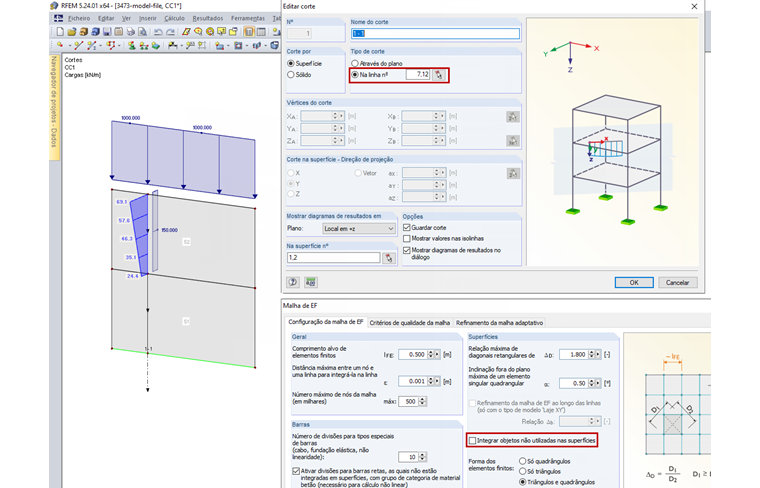
Task: Select the new node tool icon
Action: point(60,45)
